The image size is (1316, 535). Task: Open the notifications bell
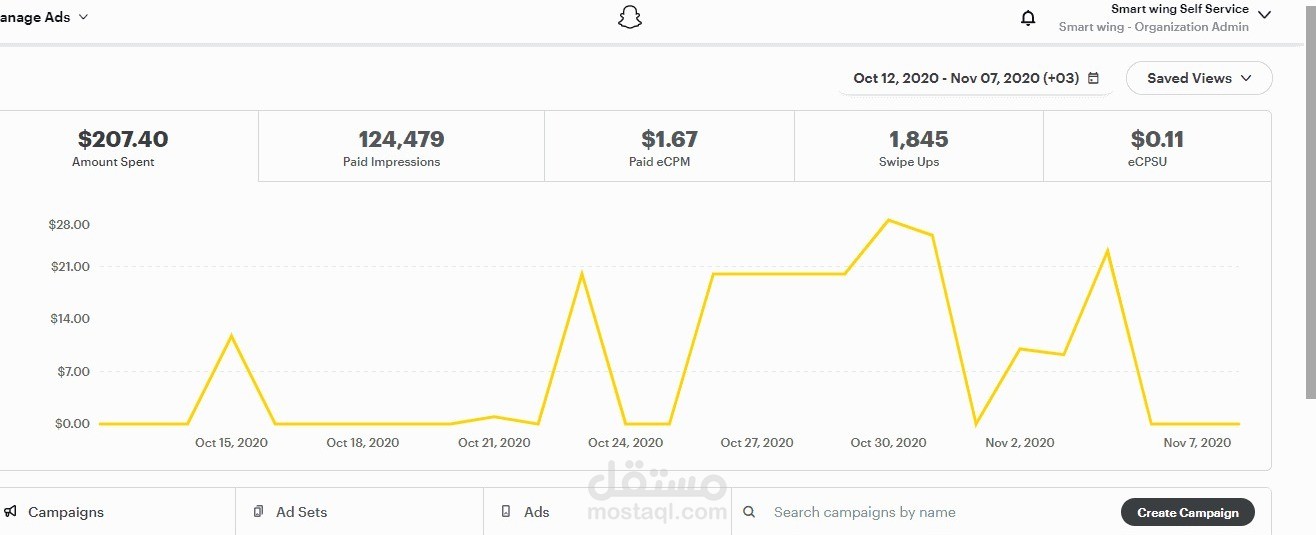(1028, 18)
